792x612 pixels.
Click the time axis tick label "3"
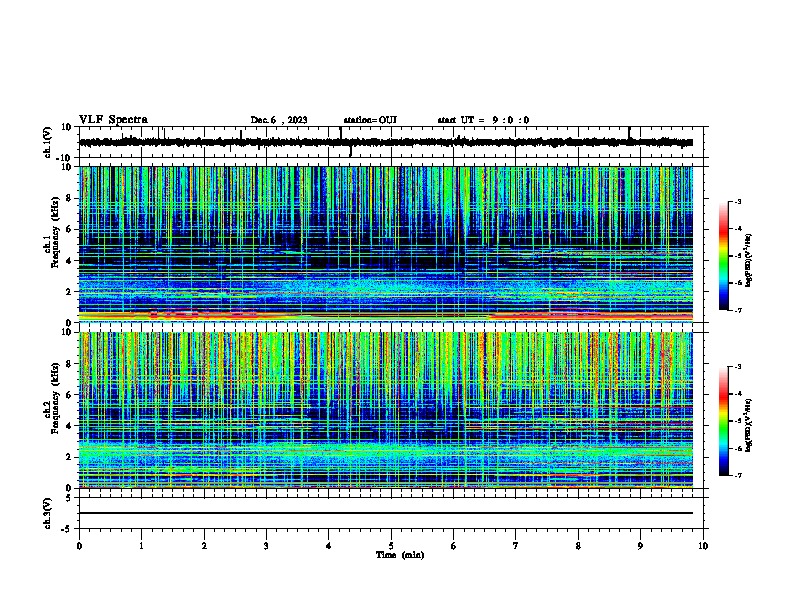click(x=266, y=546)
